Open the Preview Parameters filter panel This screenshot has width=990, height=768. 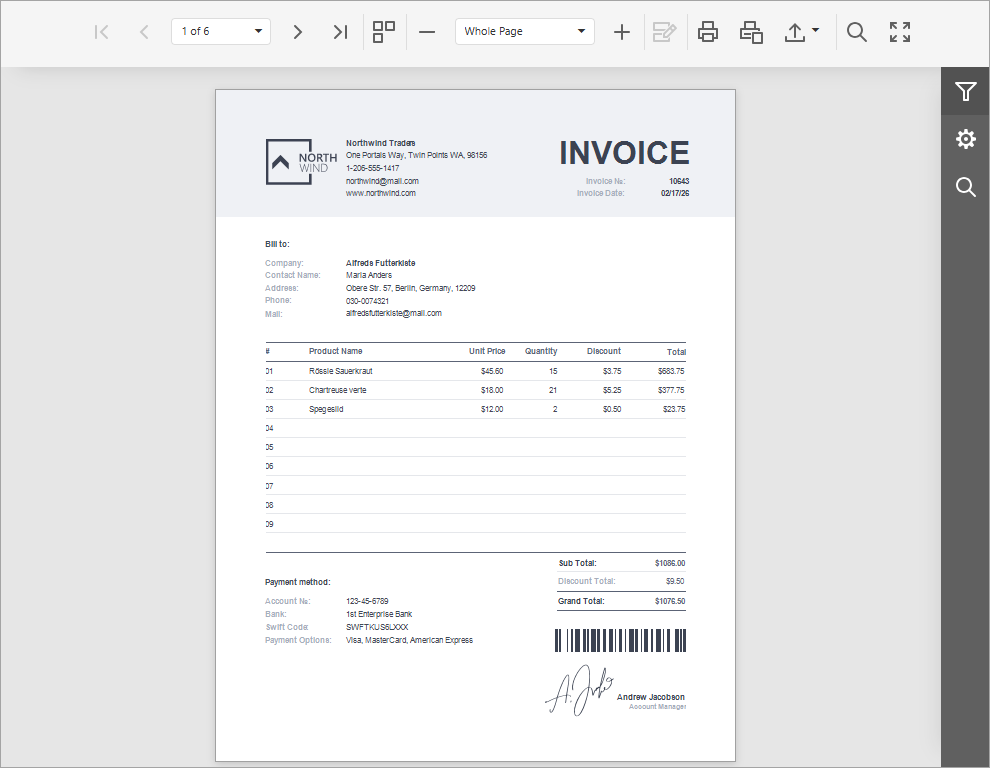click(x=965, y=92)
